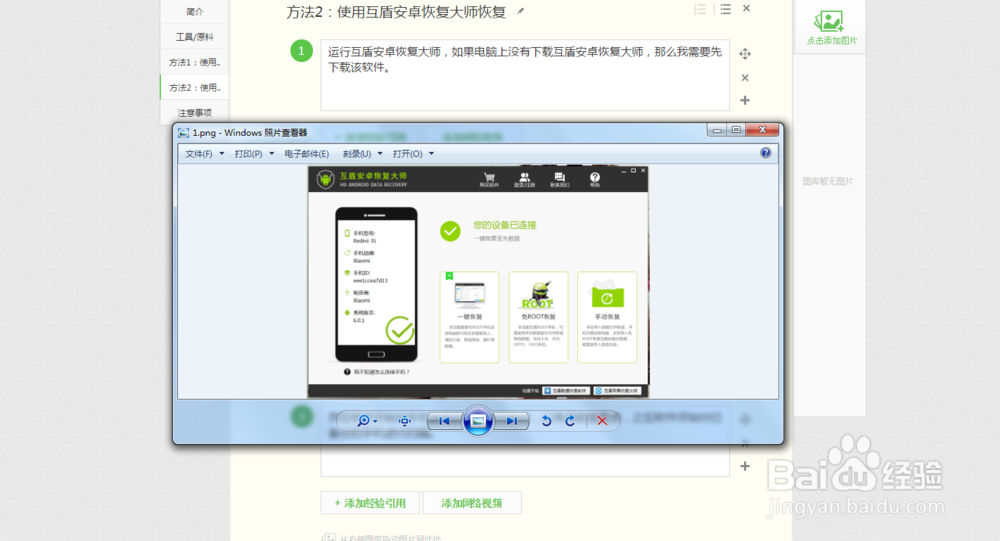Click the 添加网络视频 button

point(472,503)
